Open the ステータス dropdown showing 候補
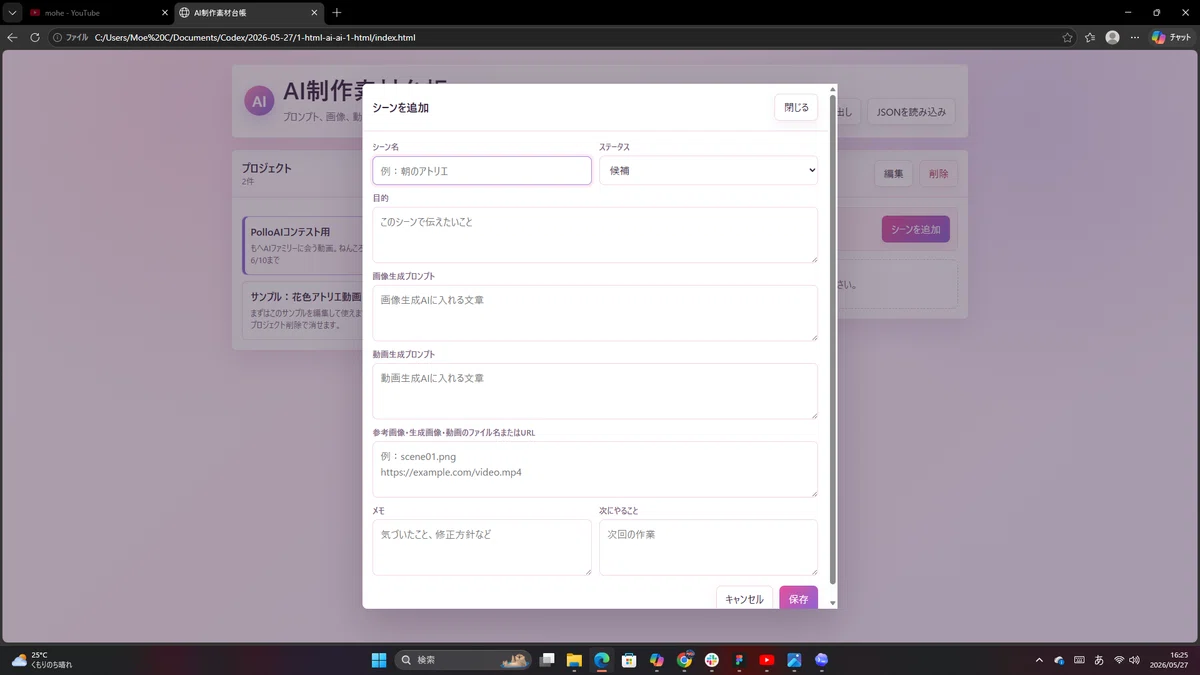Image resolution: width=1200 pixels, height=675 pixels. (x=708, y=171)
